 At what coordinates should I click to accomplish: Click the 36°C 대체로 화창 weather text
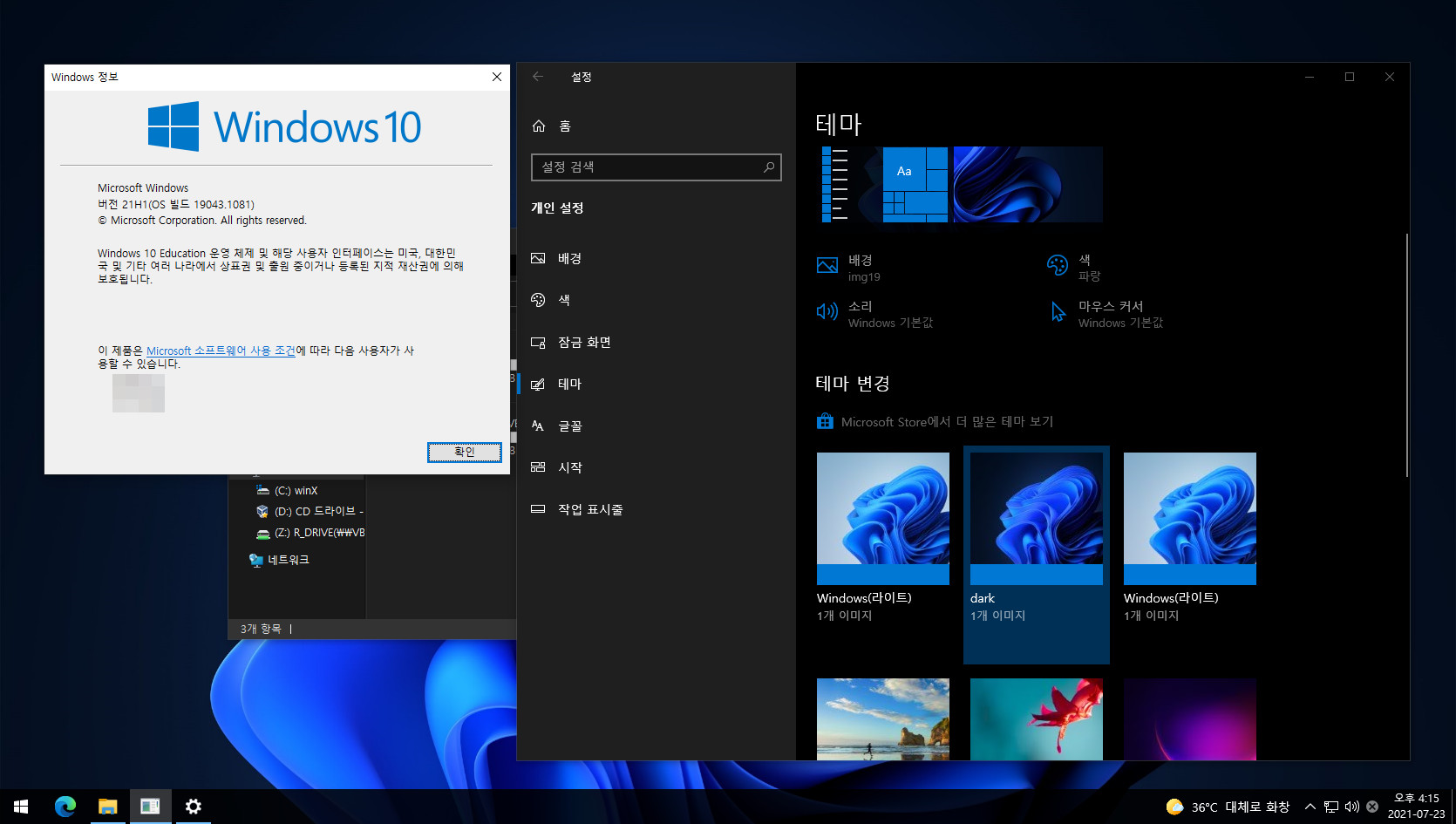pyautogui.click(x=1240, y=807)
